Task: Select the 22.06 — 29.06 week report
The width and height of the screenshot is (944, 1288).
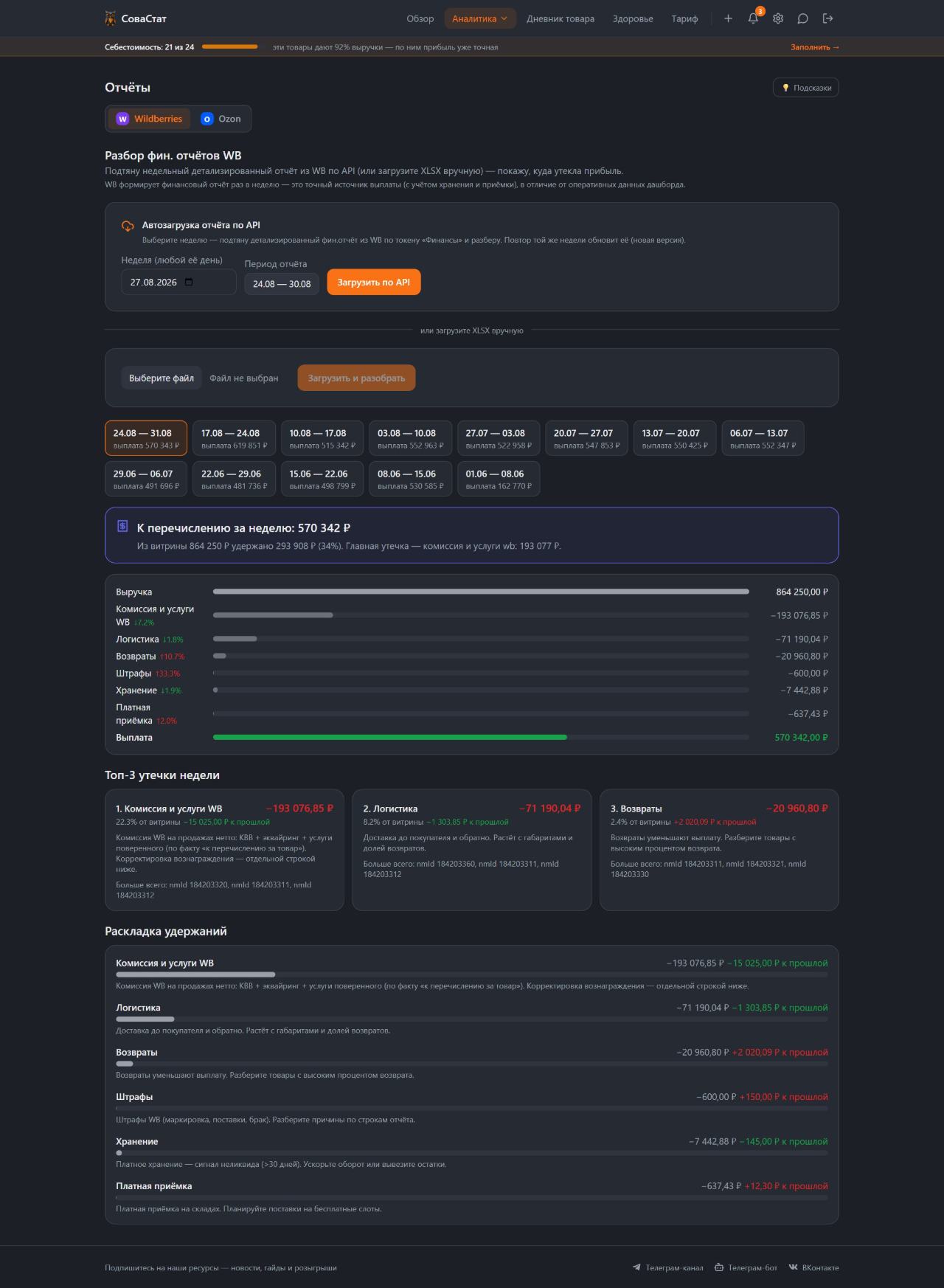Action: [234, 479]
